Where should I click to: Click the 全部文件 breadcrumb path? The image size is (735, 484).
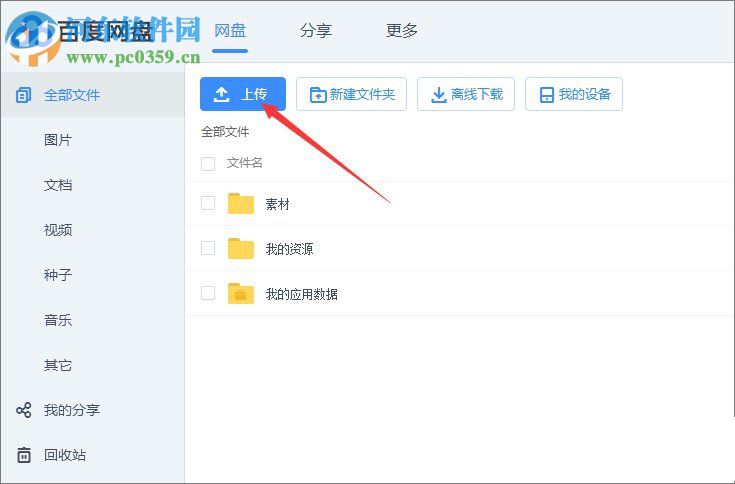pos(225,132)
